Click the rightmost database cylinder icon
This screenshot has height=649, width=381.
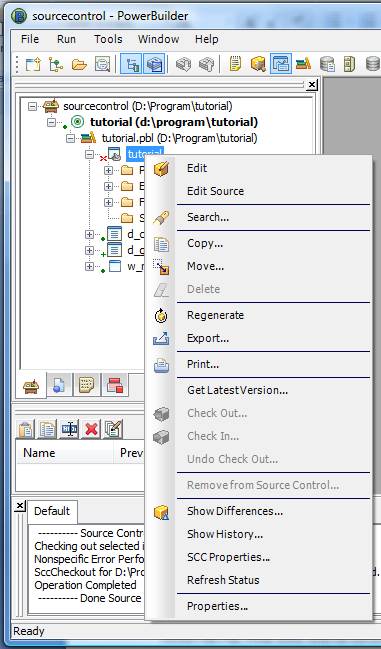pos(373,64)
